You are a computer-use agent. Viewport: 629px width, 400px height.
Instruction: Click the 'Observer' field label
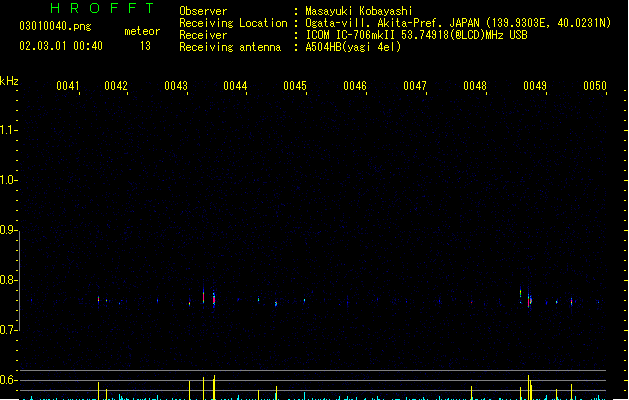pos(203,11)
